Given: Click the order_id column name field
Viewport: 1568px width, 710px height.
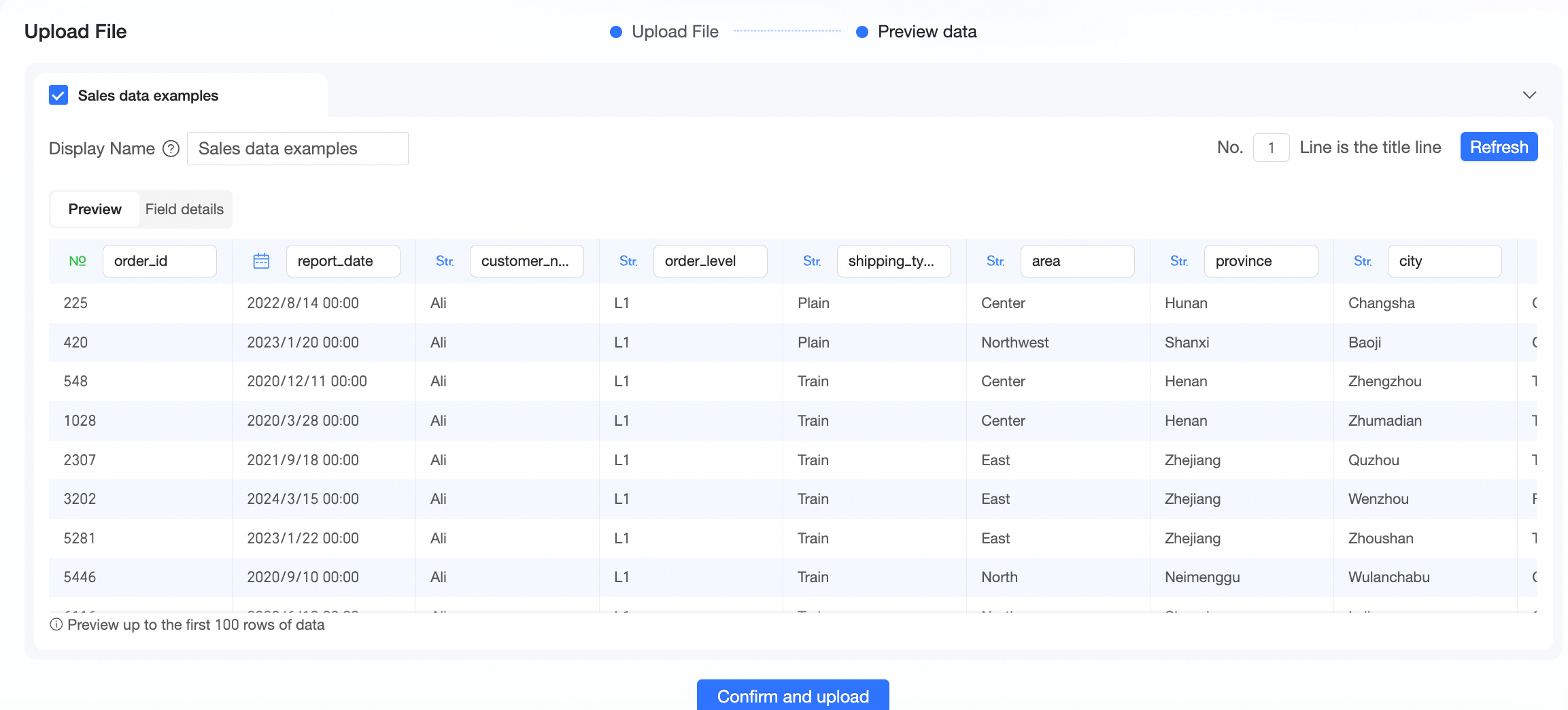Looking at the screenshot, I should point(160,261).
